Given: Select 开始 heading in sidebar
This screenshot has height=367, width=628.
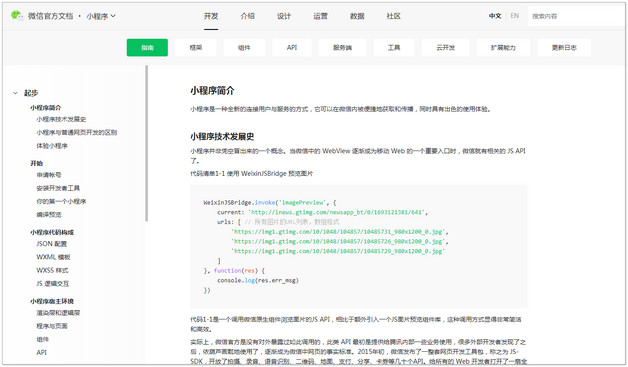Looking at the screenshot, I should pos(36,163).
